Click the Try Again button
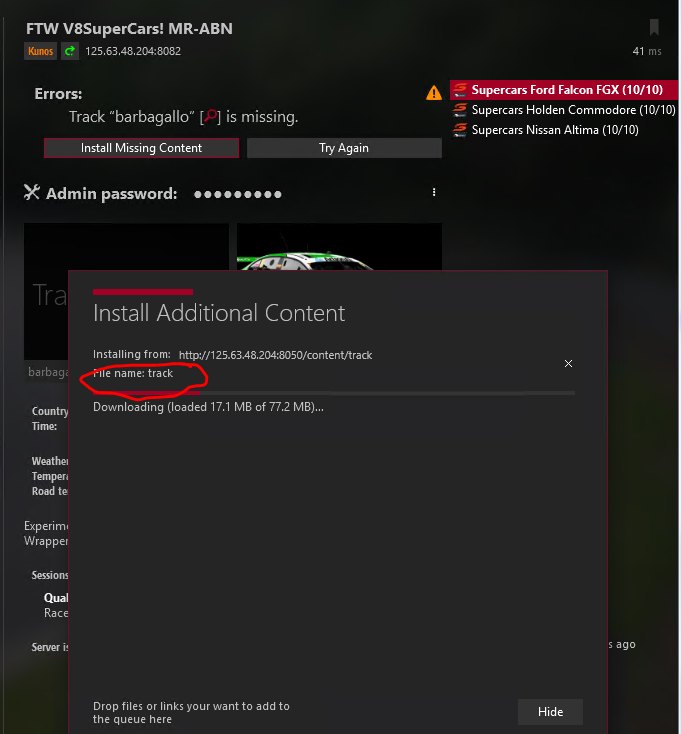Image resolution: width=681 pixels, height=734 pixels. pos(344,148)
